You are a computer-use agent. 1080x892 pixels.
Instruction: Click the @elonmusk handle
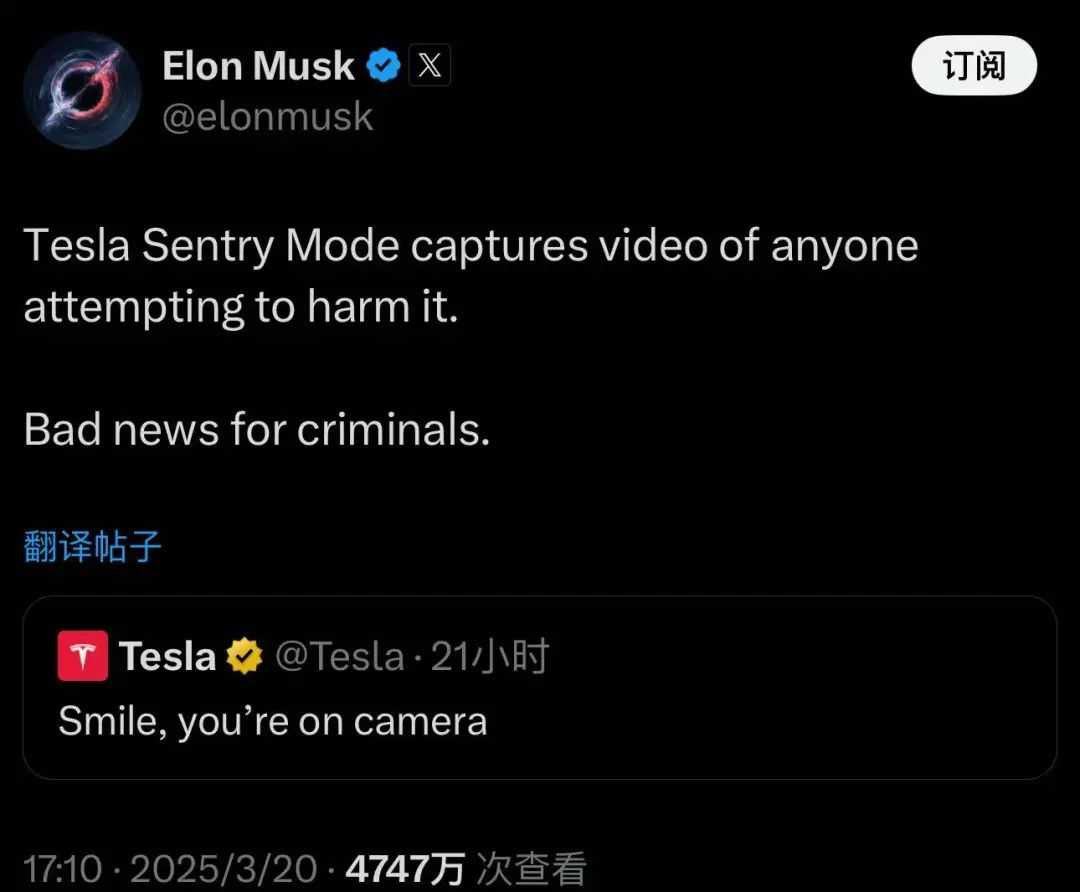pos(267,117)
